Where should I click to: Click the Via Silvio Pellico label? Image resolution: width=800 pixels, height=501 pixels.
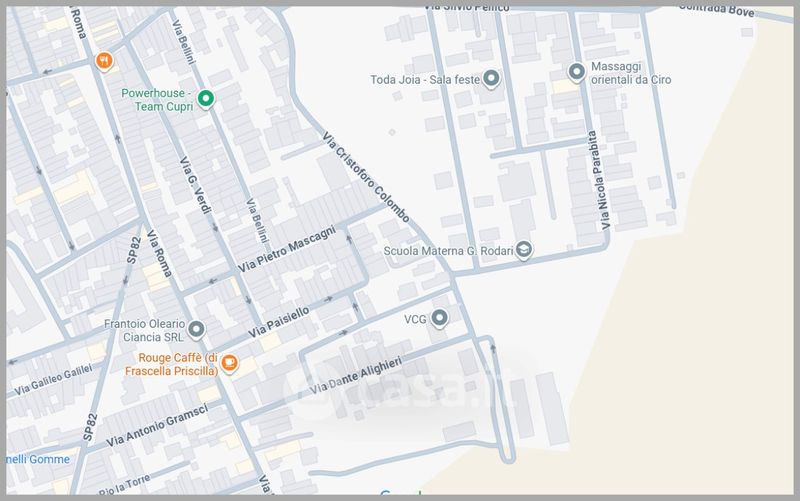pyautogui.click(x=463, y=6)
